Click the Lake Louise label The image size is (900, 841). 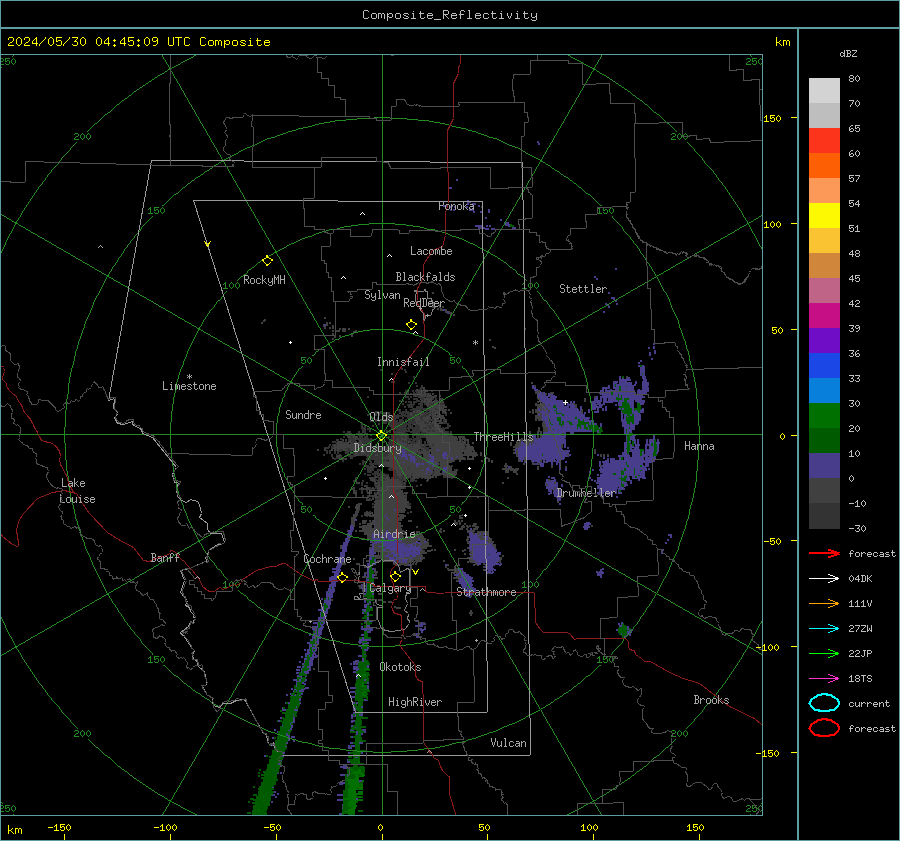[x=77, y=491]
